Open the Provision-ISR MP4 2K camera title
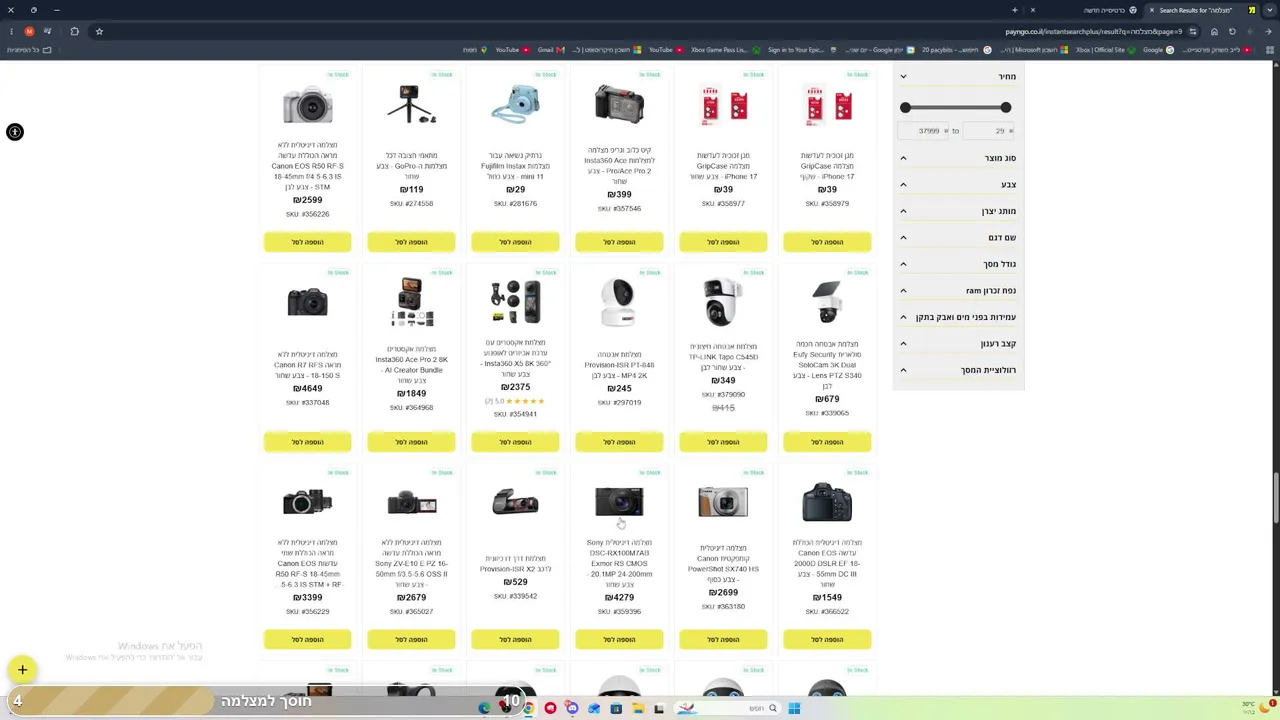1280x720 pixels. pos(619,365)
